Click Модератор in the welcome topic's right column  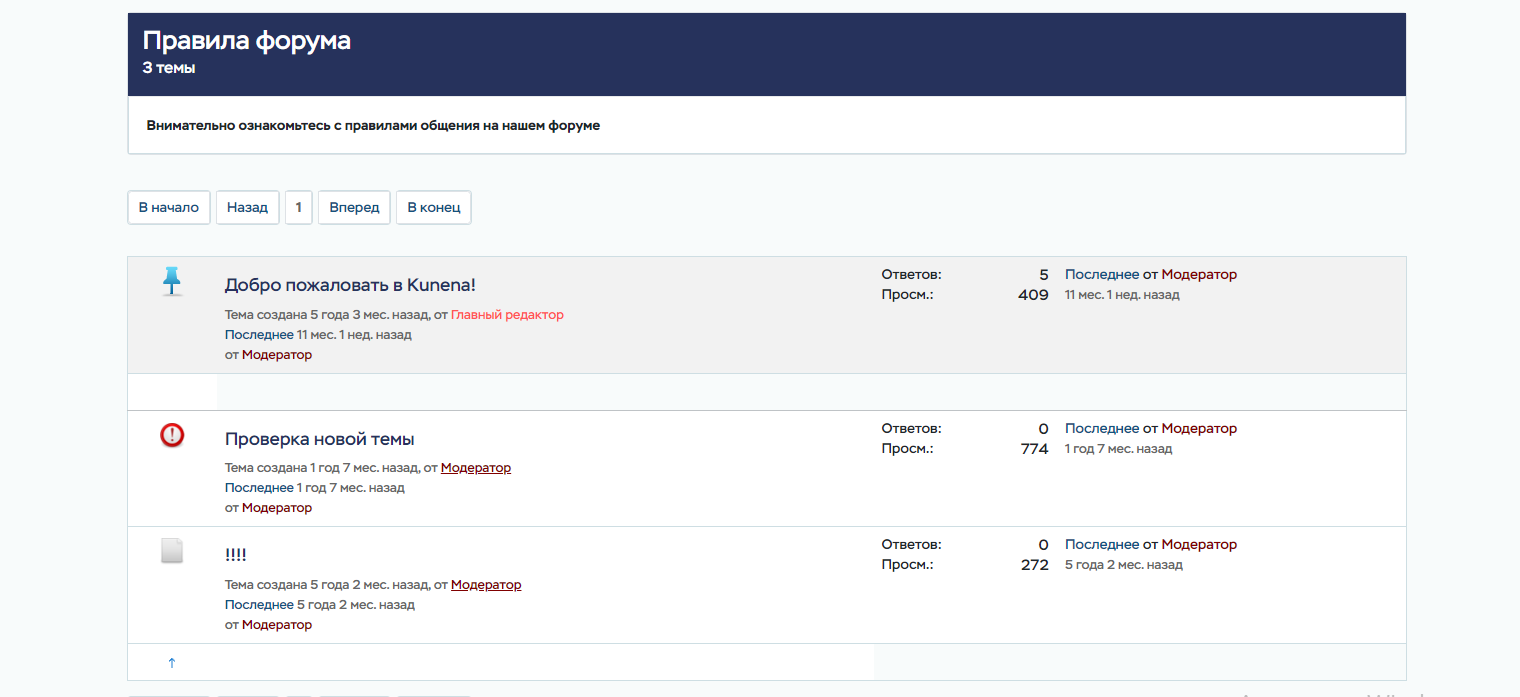pos(1198,275)
